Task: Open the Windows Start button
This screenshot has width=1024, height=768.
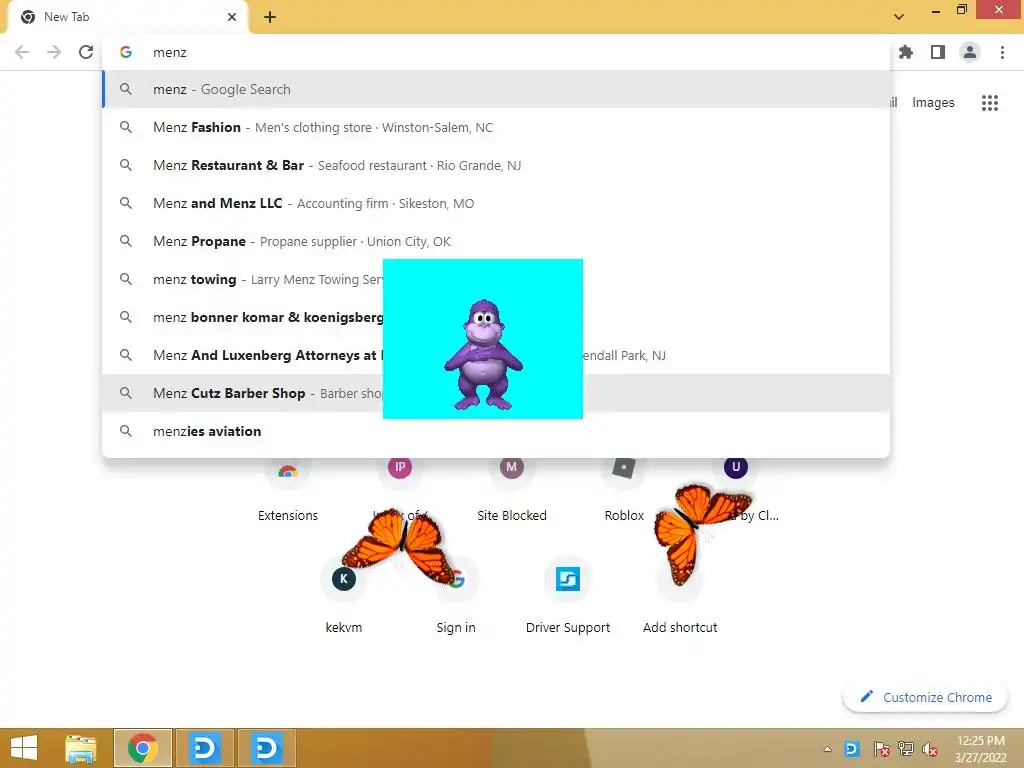Action: [24, 748]
